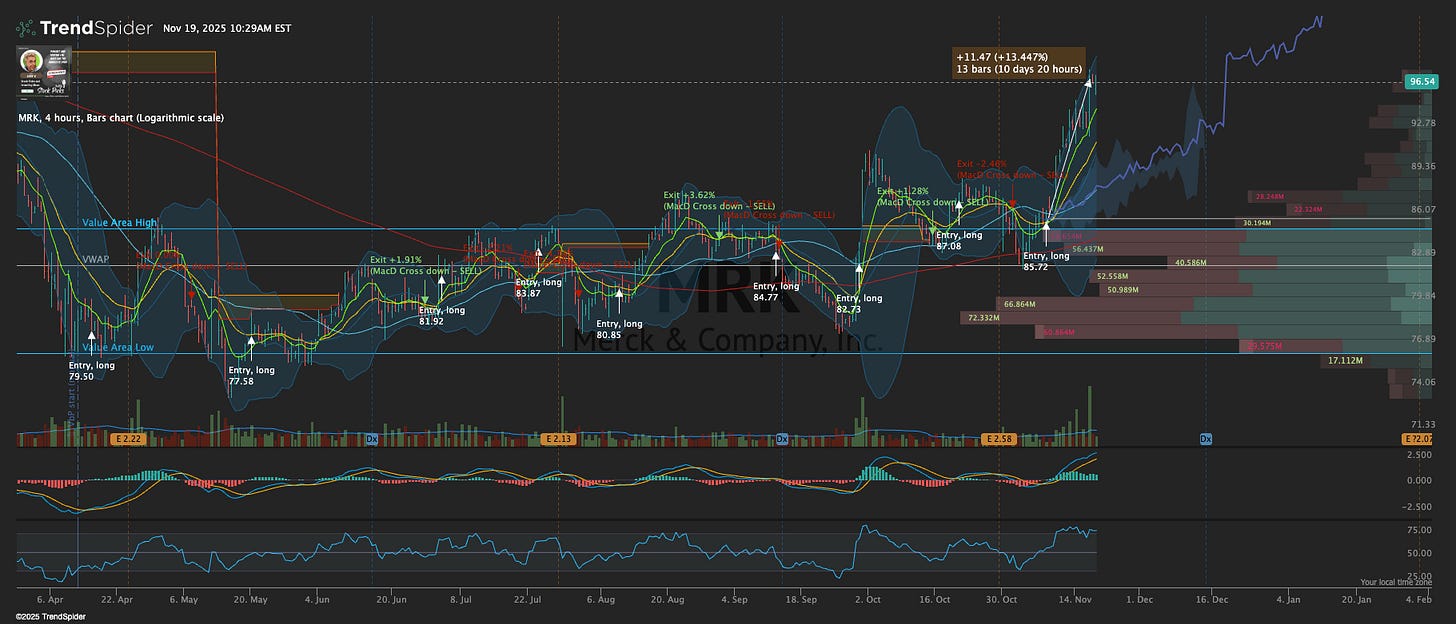The image size is (1456, 624).
Task: Select the Entry, long 83.87 label
Action: (x=538, y=287)
